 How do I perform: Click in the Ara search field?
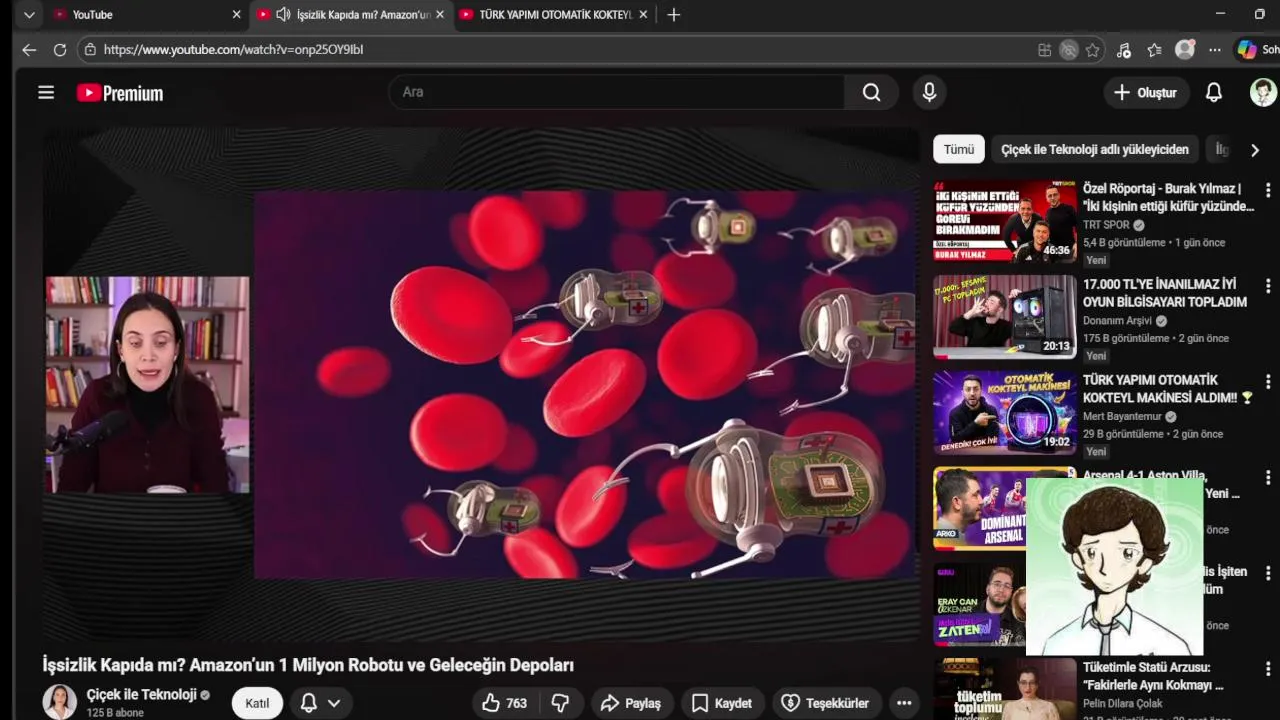(x=616, y=92)
